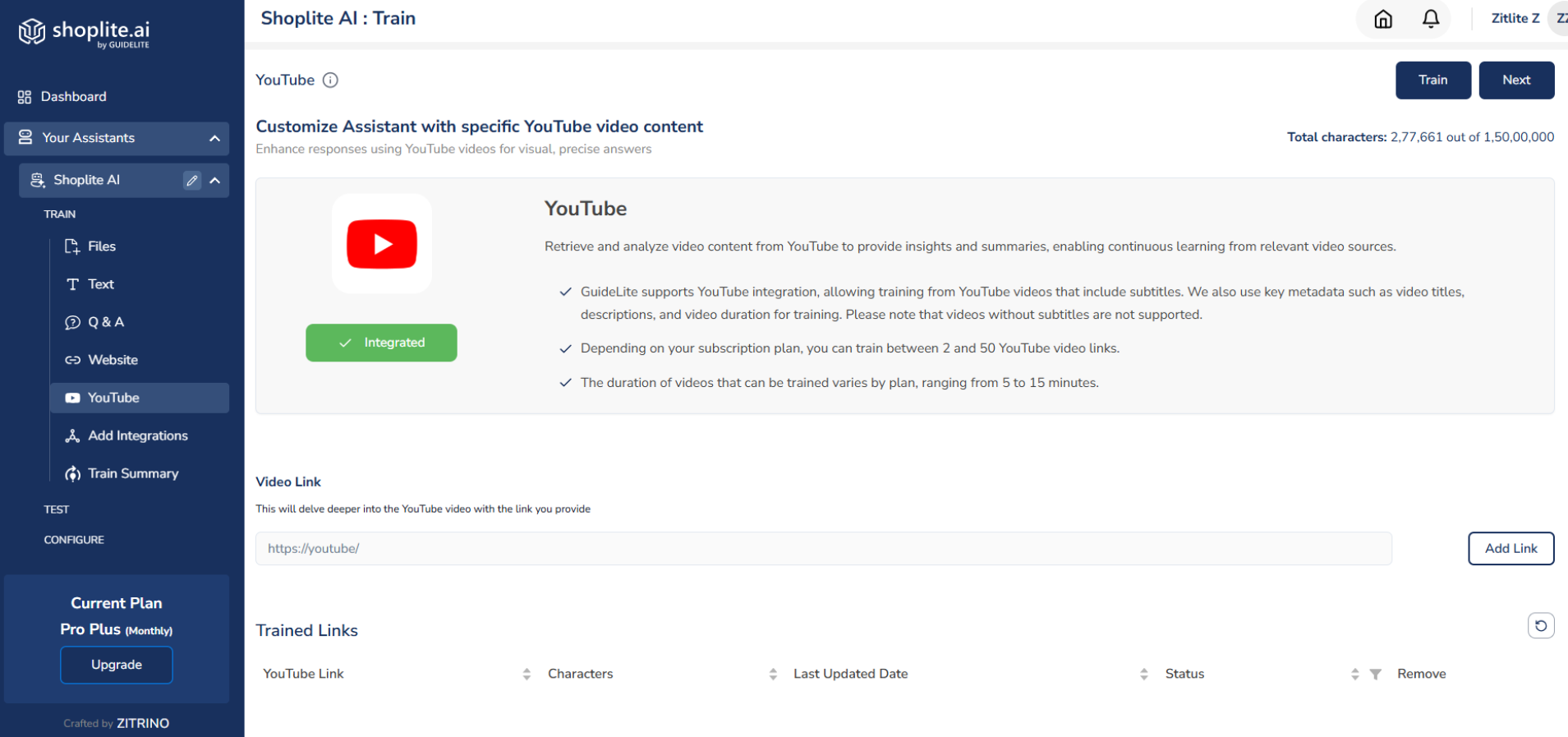Viewport: 1568px width, 737px height.
Task: Click the Files document icon in sidebar
Action: pos(72,246)
